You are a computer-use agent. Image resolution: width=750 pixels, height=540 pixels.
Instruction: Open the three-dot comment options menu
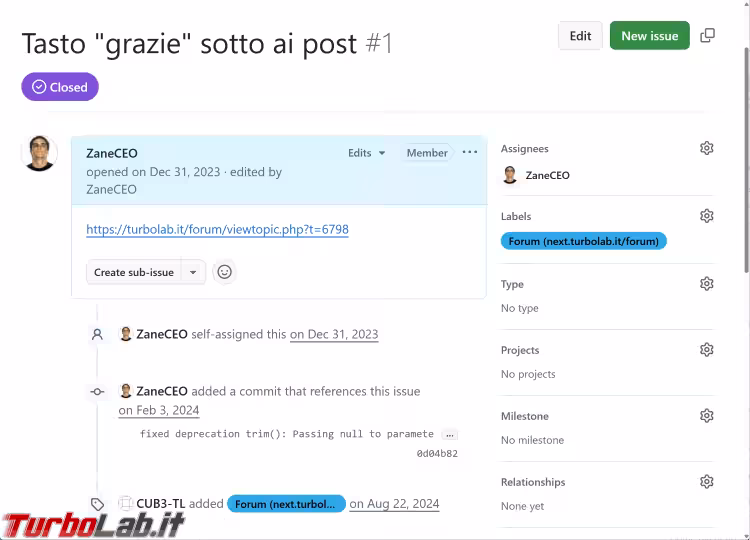[x=470, y=152]
